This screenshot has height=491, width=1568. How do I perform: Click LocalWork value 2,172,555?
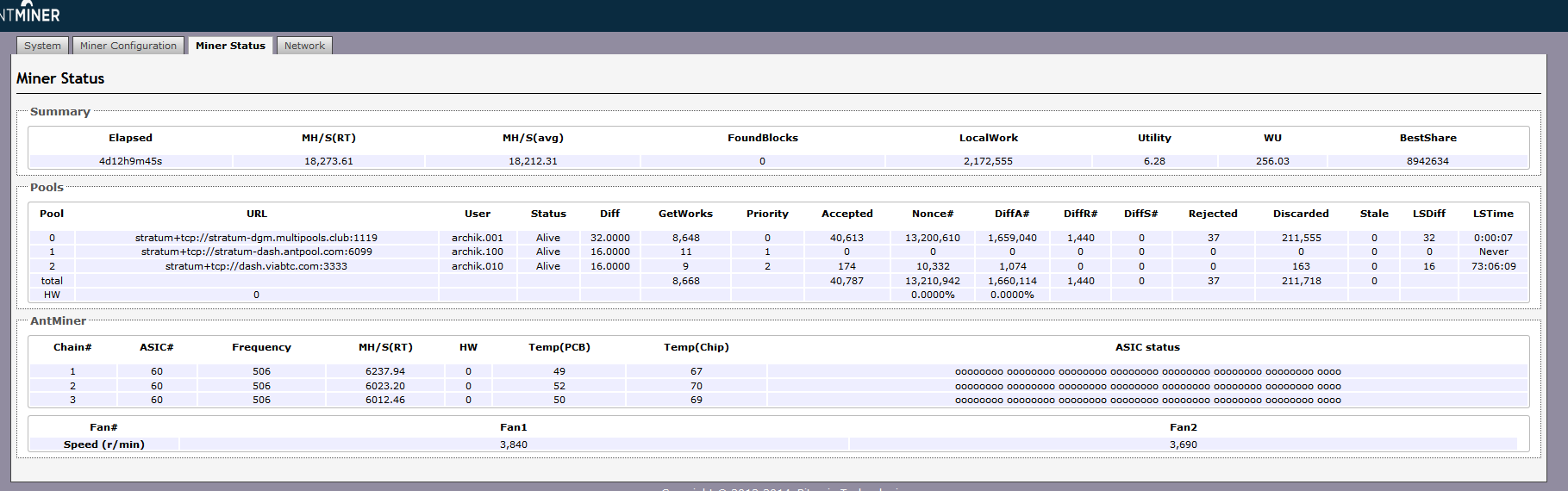[x=988, y=161]
